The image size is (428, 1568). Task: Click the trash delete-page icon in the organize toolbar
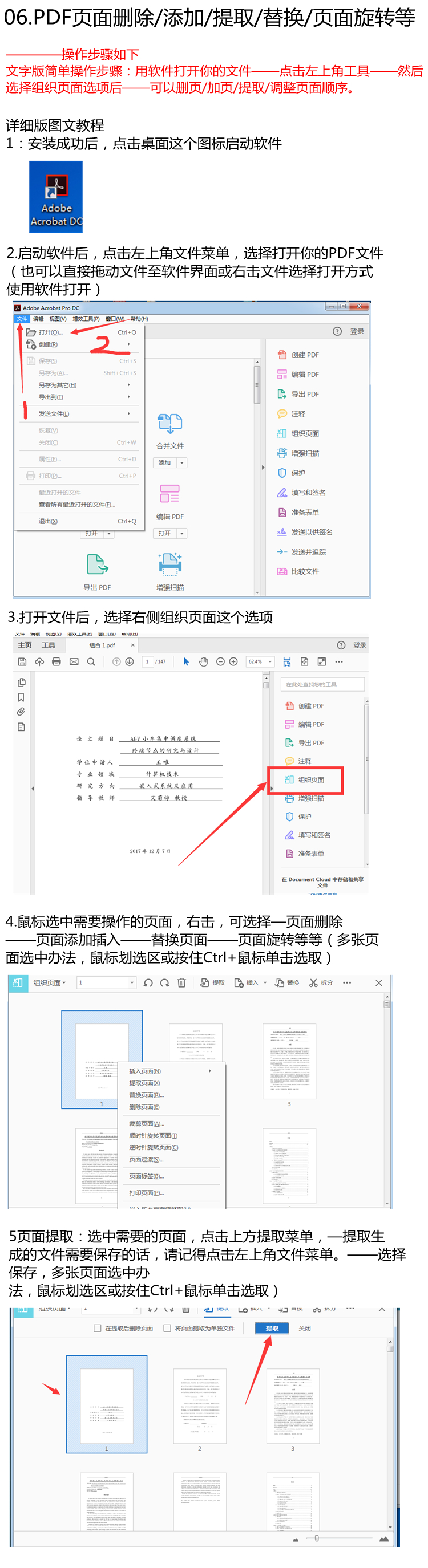[181, 982]
